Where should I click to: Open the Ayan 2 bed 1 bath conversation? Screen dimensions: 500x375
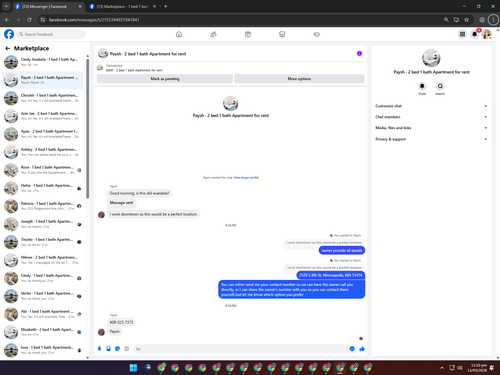pyautogui.click(x=43, y=134)
